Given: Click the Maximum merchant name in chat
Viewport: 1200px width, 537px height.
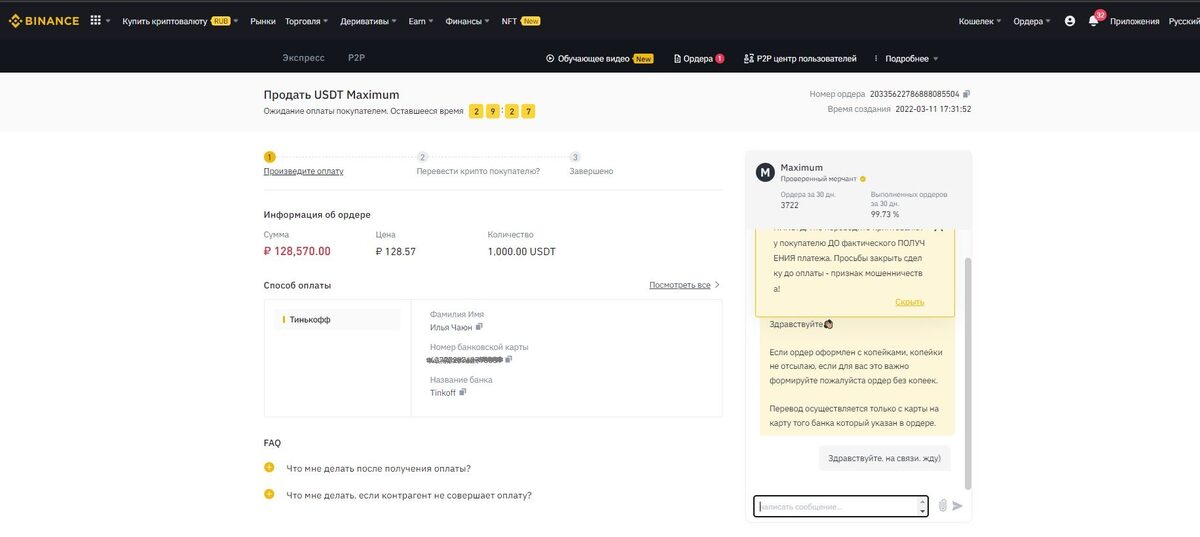Looking at the screenshot, I should [x=802, y=168].
